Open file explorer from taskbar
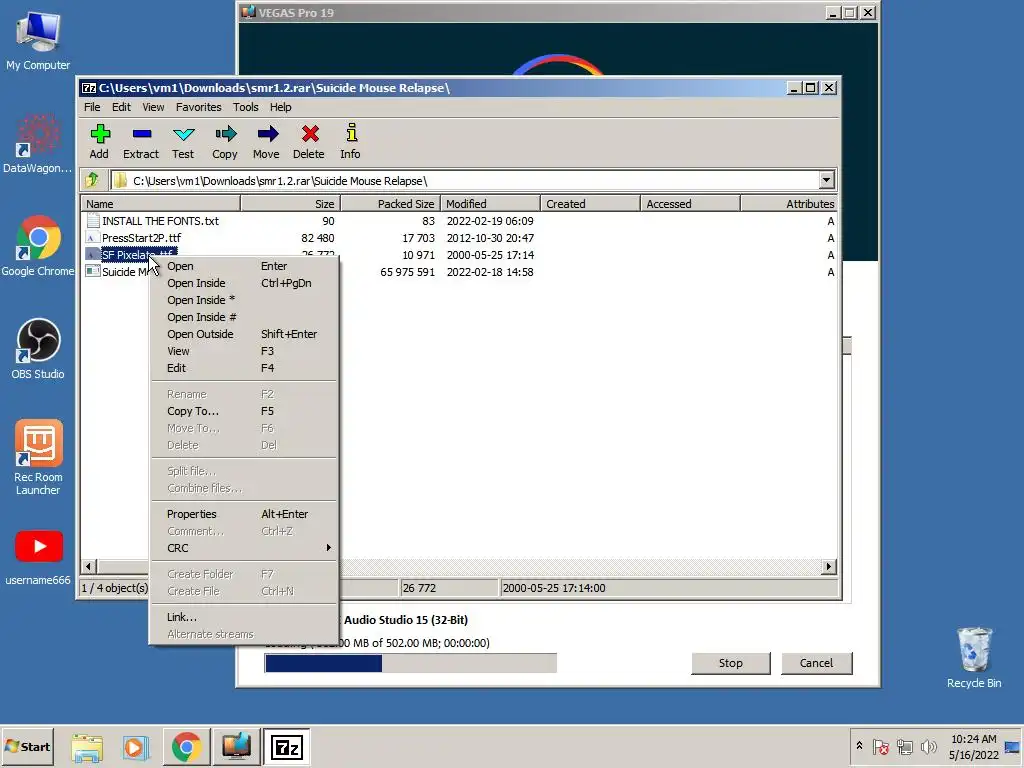Screen dimensions: 1024x768 [x=87, y=747]
